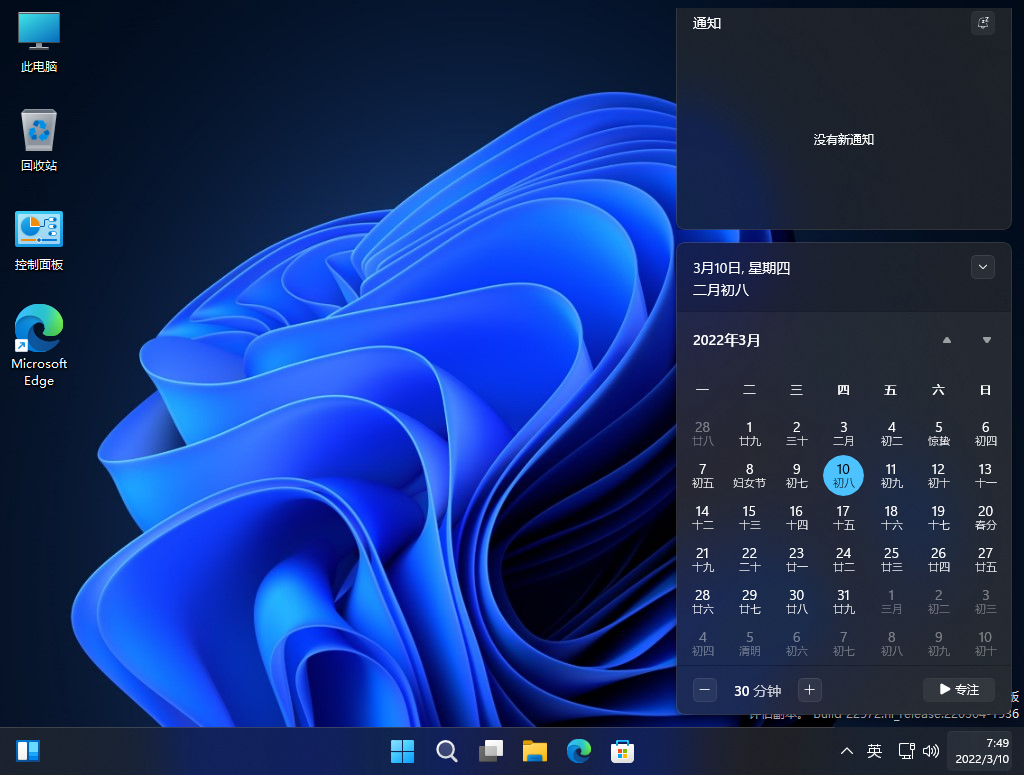
Task: Click the 2022年3月 month header
Action: 727,340
